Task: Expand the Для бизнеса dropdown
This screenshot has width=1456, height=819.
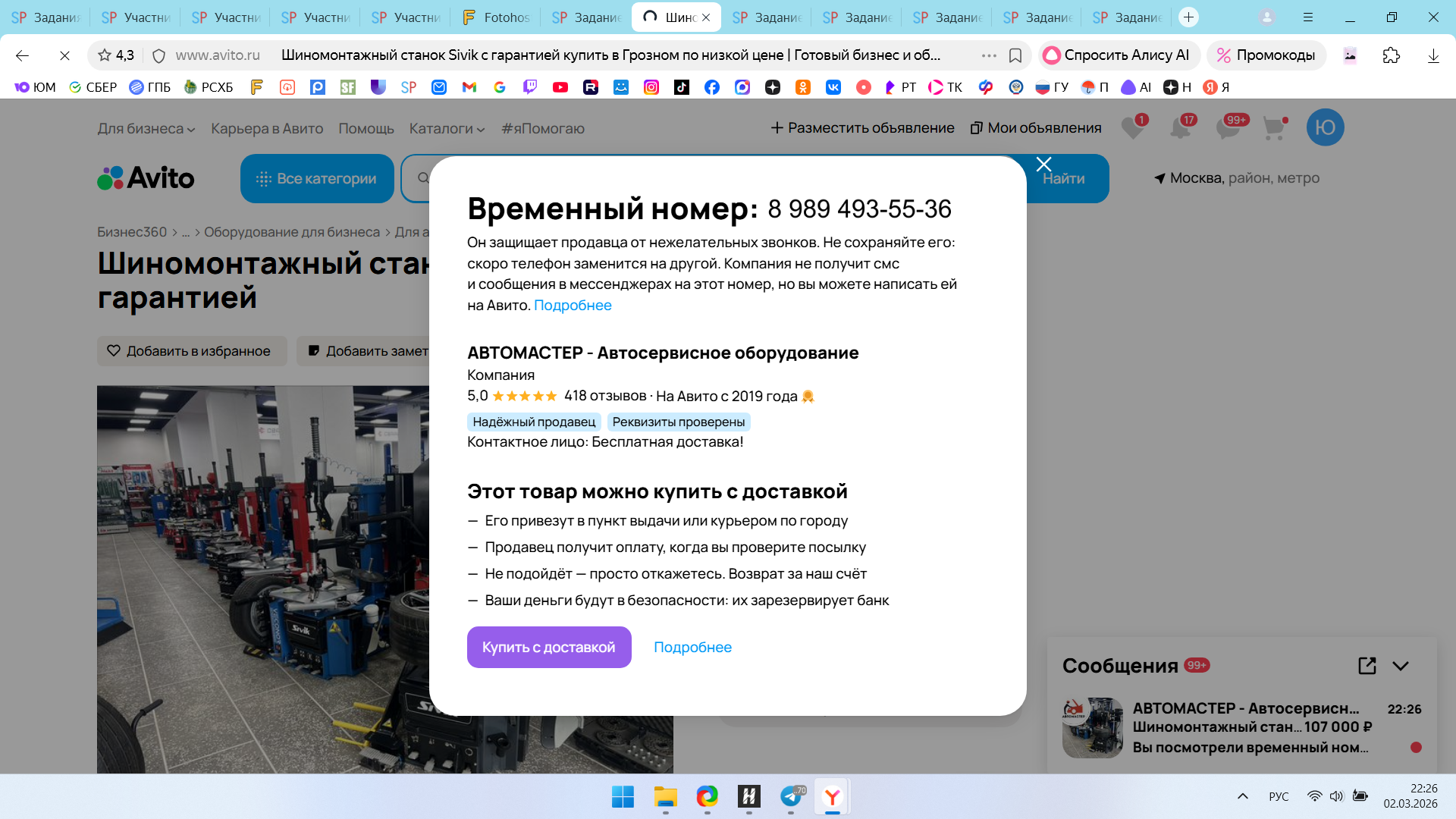Action: 146,129
